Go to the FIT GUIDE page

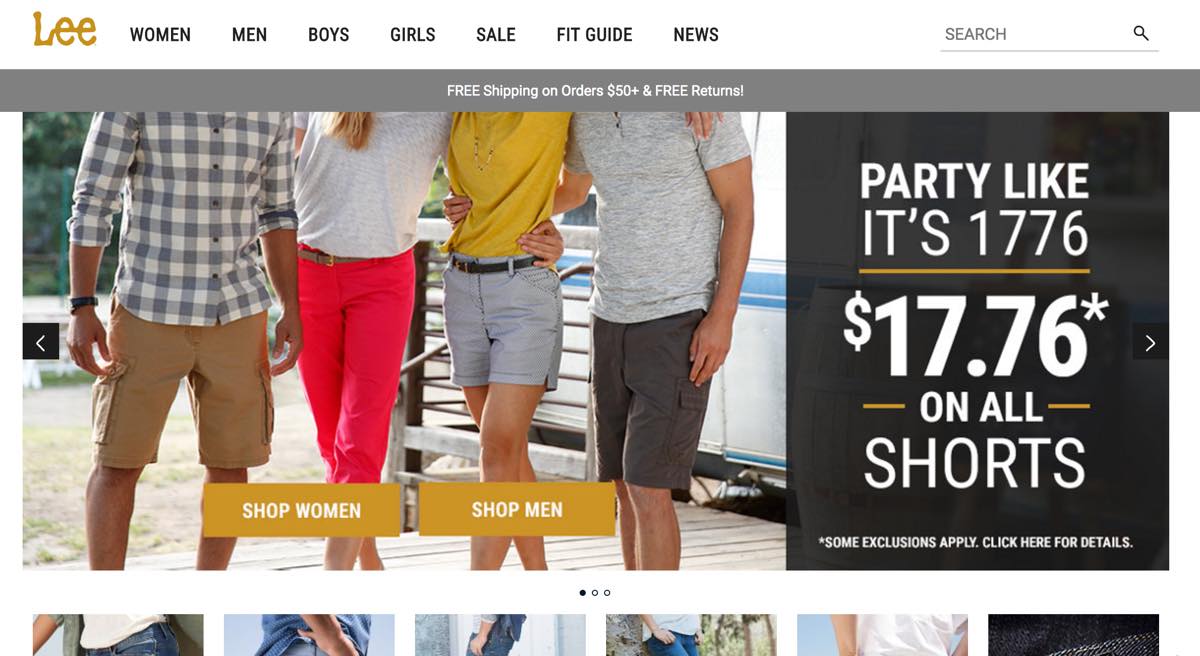click(594, 35)
